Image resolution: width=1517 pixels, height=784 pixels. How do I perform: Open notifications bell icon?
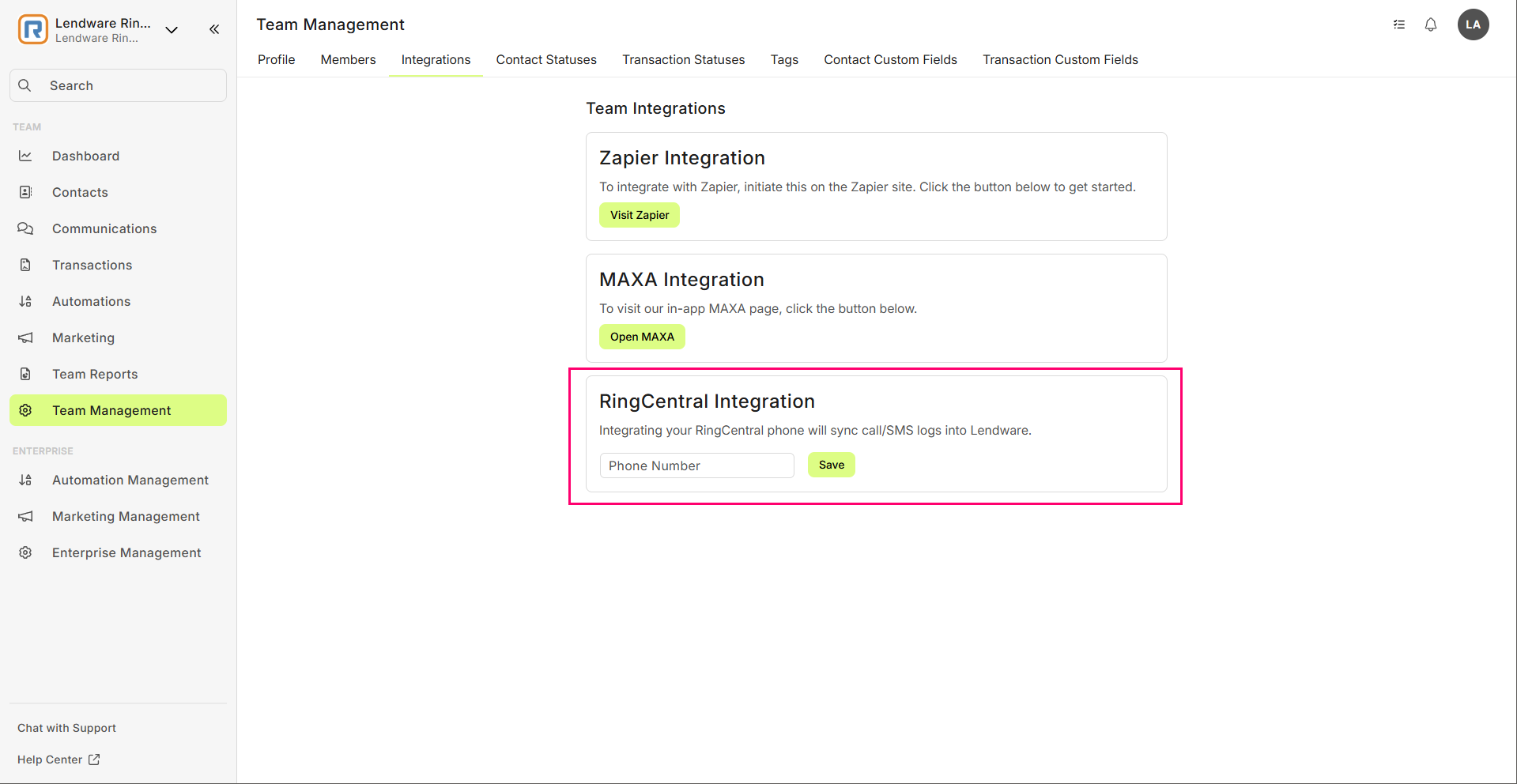[x=1431, y=24]
